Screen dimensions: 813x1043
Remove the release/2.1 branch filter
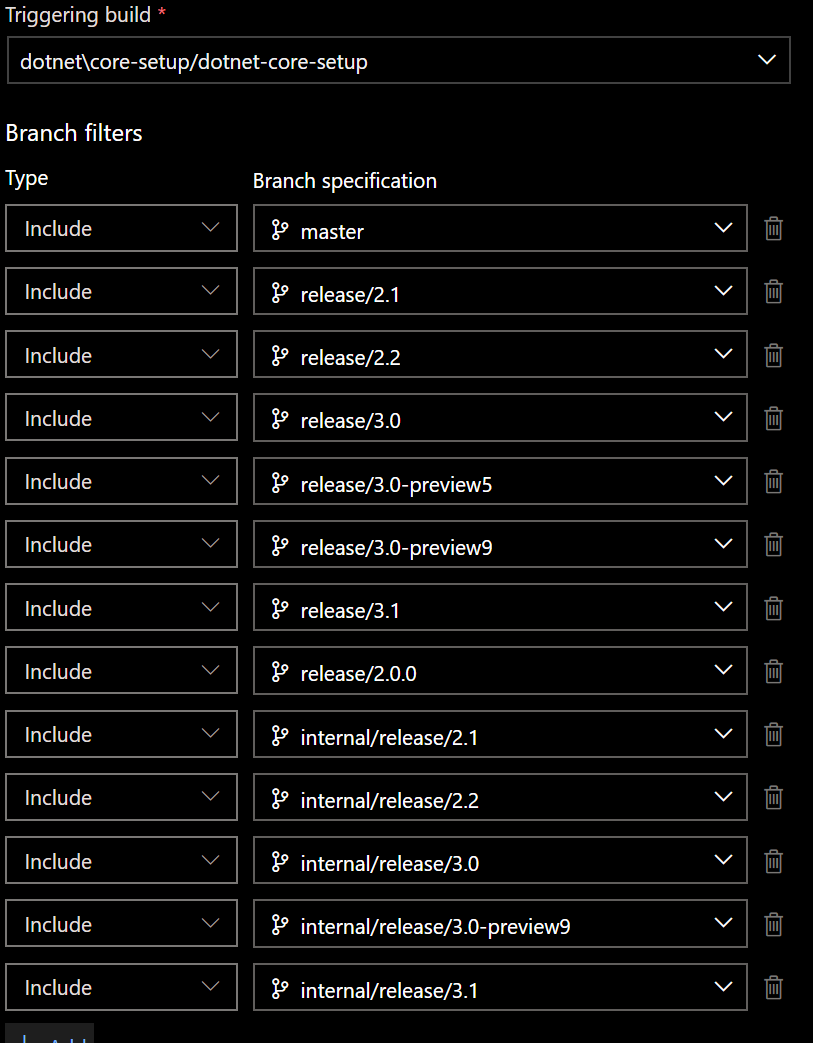pyautogui.click(x=773, y=291)
